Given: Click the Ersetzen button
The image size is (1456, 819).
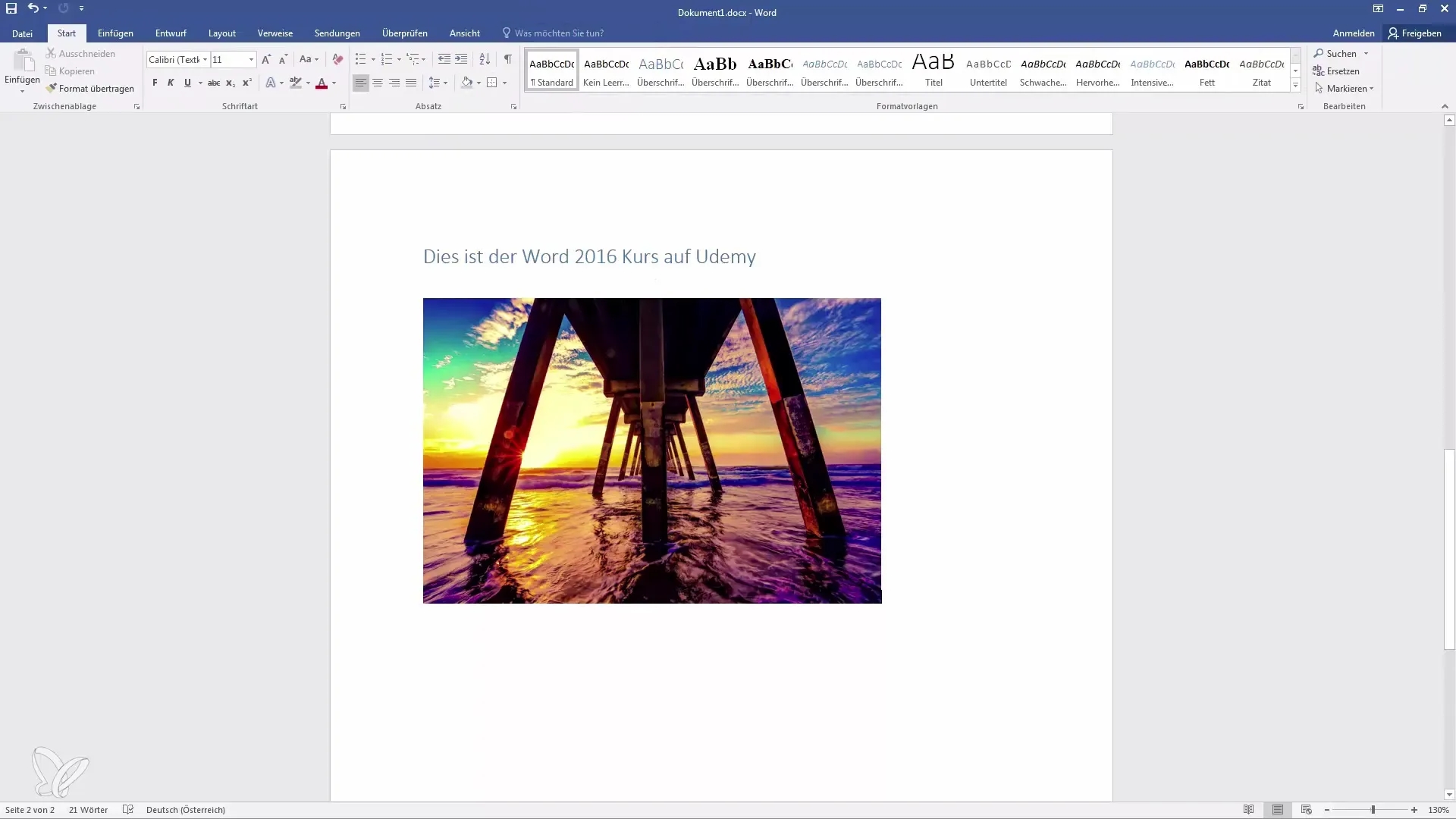Looking at the screenshot, I should pos(1336,71).
